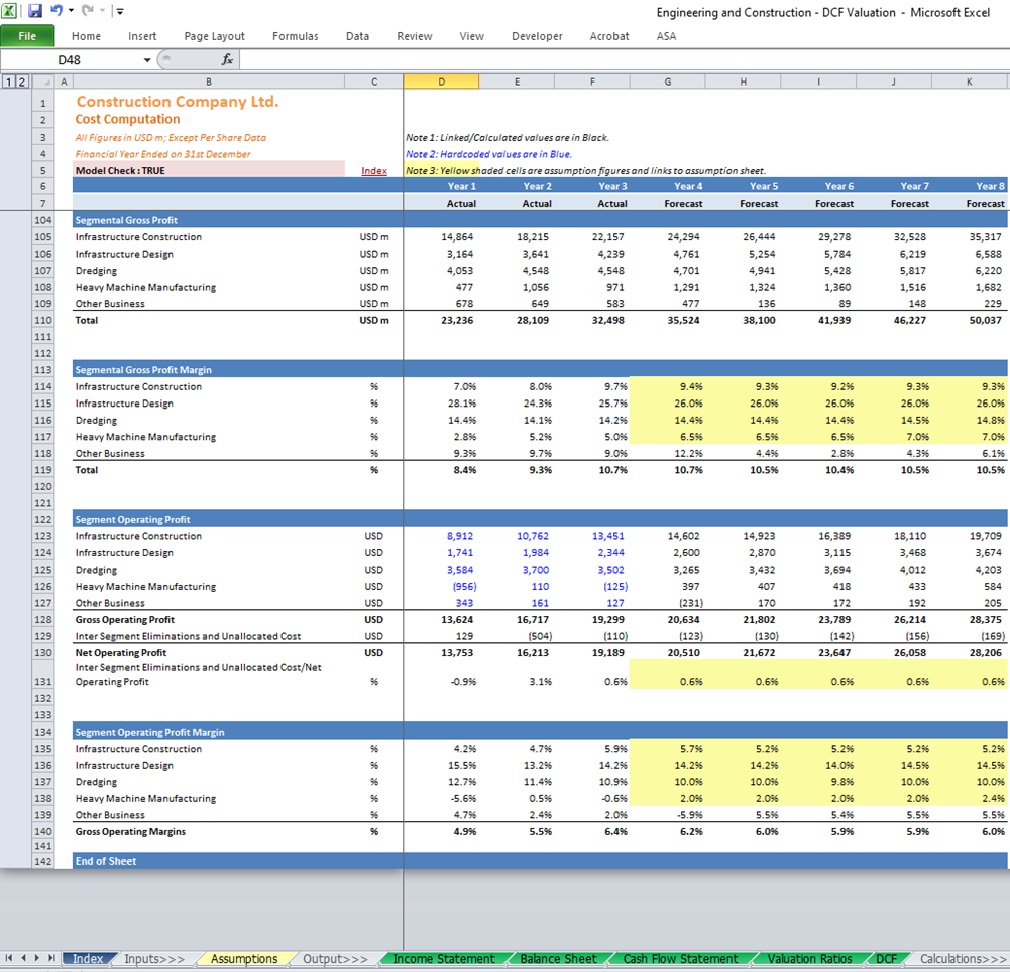Open the File tab
The height and width of the screenshot is (972, 1010).
[x=27, y=36]
